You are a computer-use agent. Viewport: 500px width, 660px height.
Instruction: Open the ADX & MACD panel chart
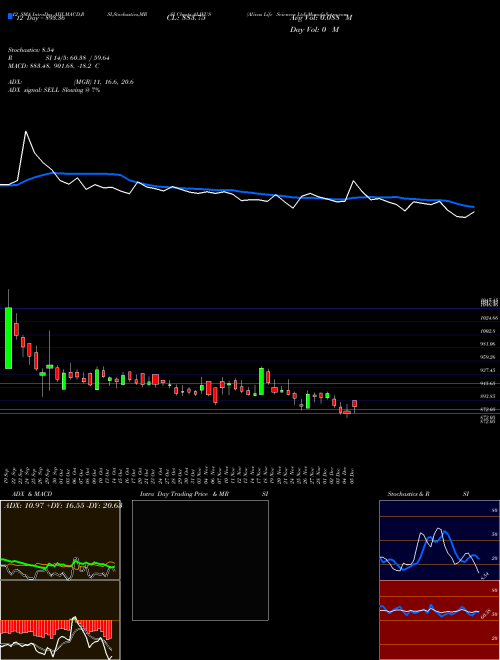coord(60,540)
